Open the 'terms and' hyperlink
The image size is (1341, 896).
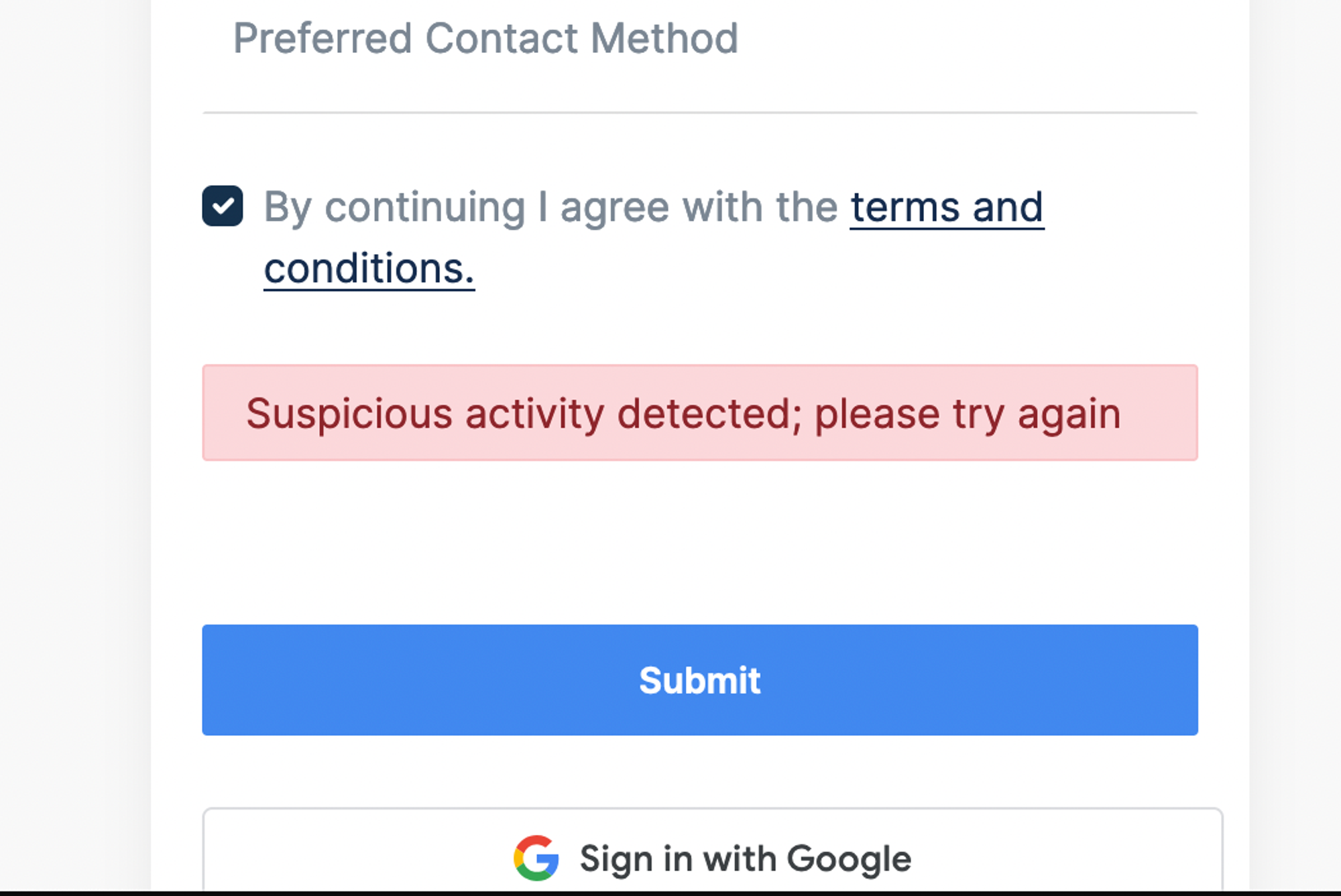[x=947, y=207]
